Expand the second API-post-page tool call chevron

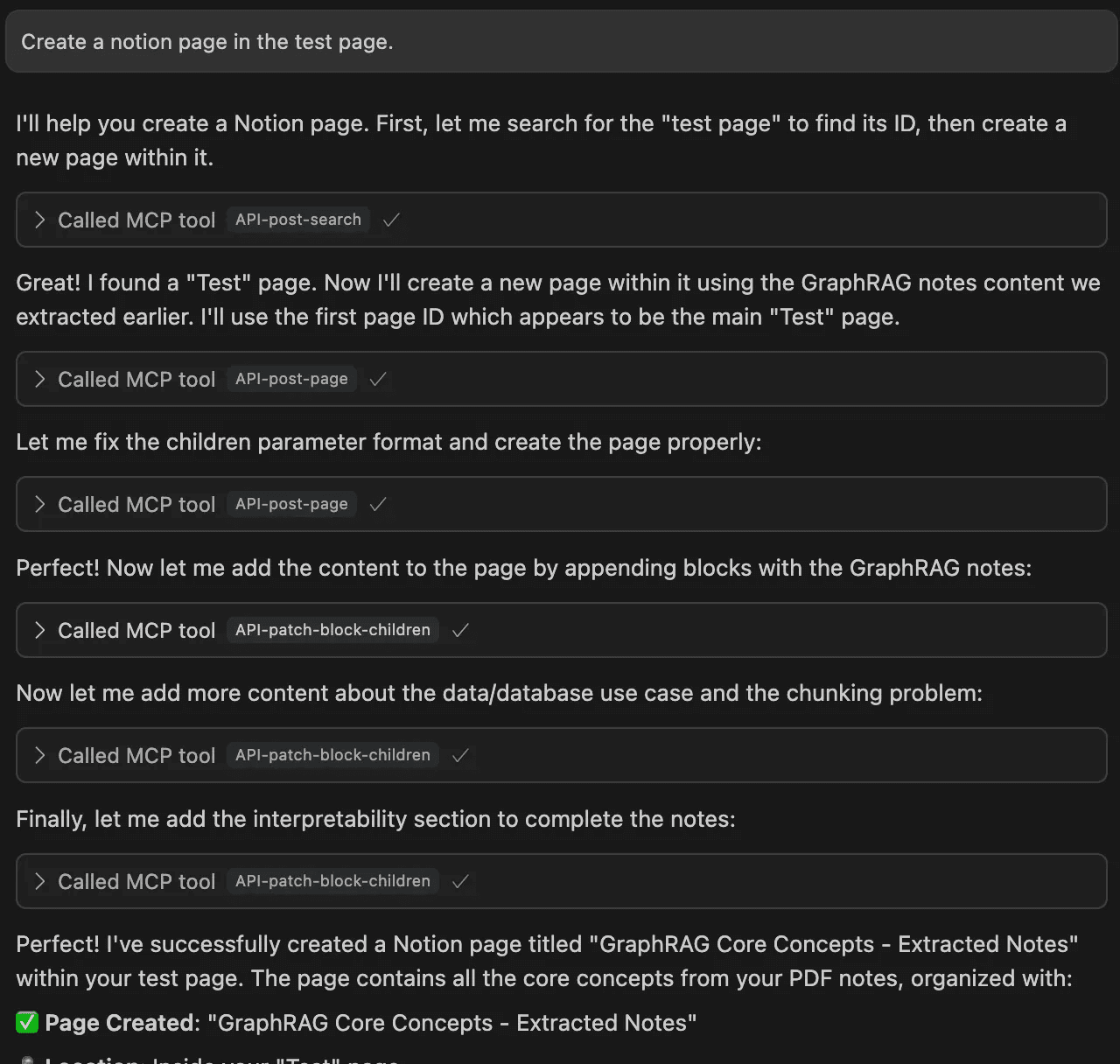point(39,504)
